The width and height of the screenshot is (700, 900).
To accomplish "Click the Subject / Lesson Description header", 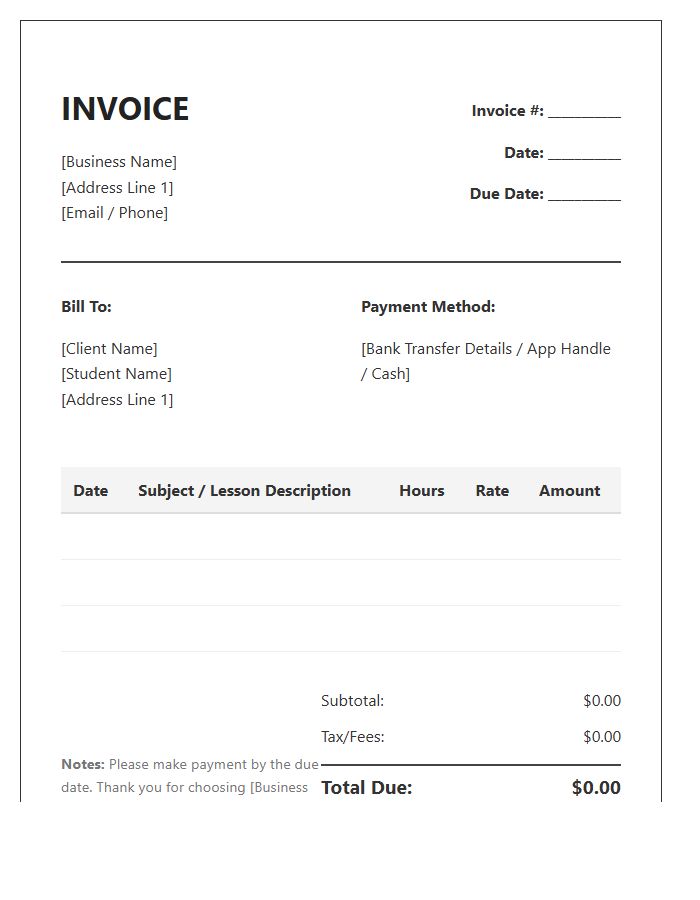I will (x=244, y=491).
